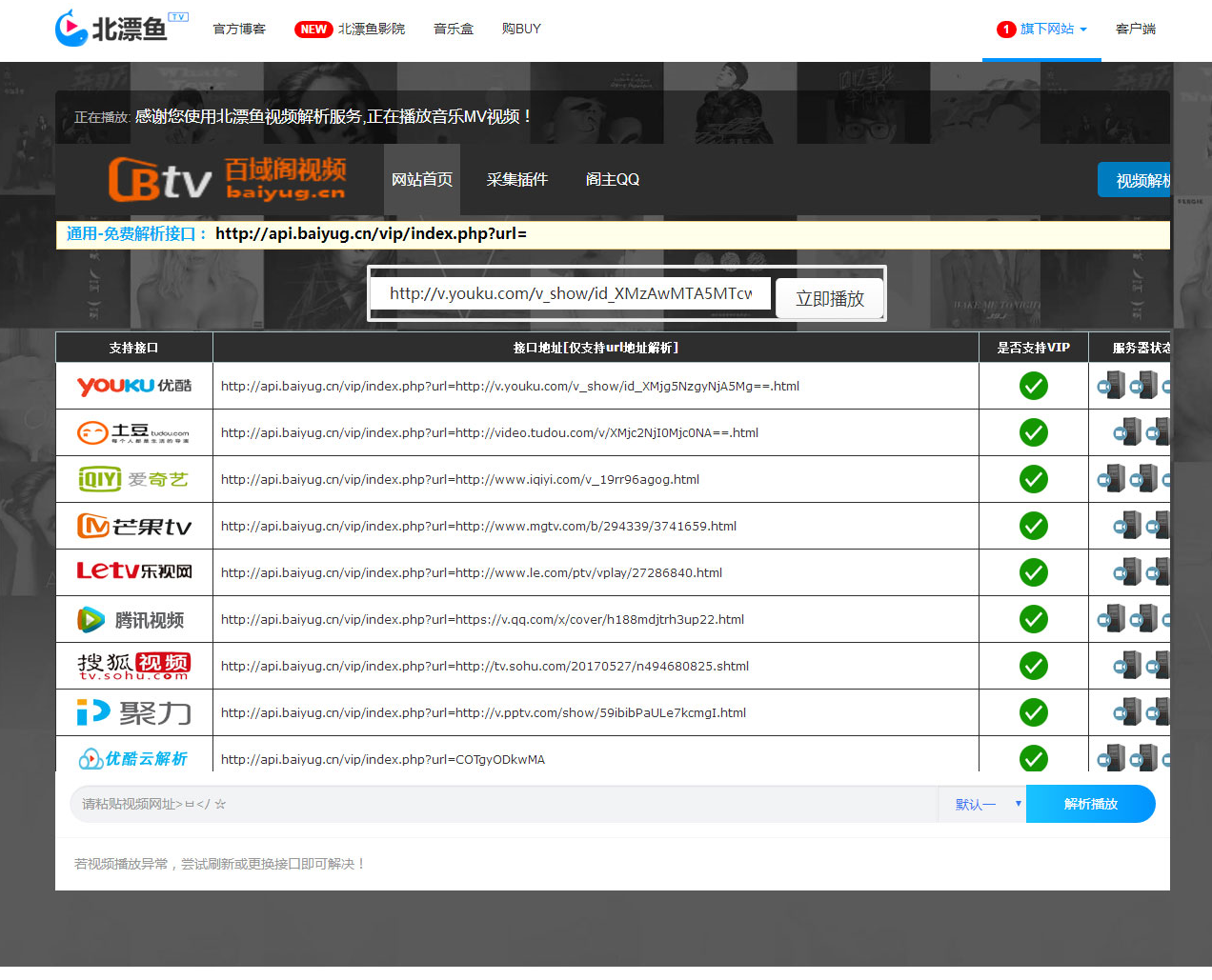Select the v.qq.com API URL text

point(482,619)
